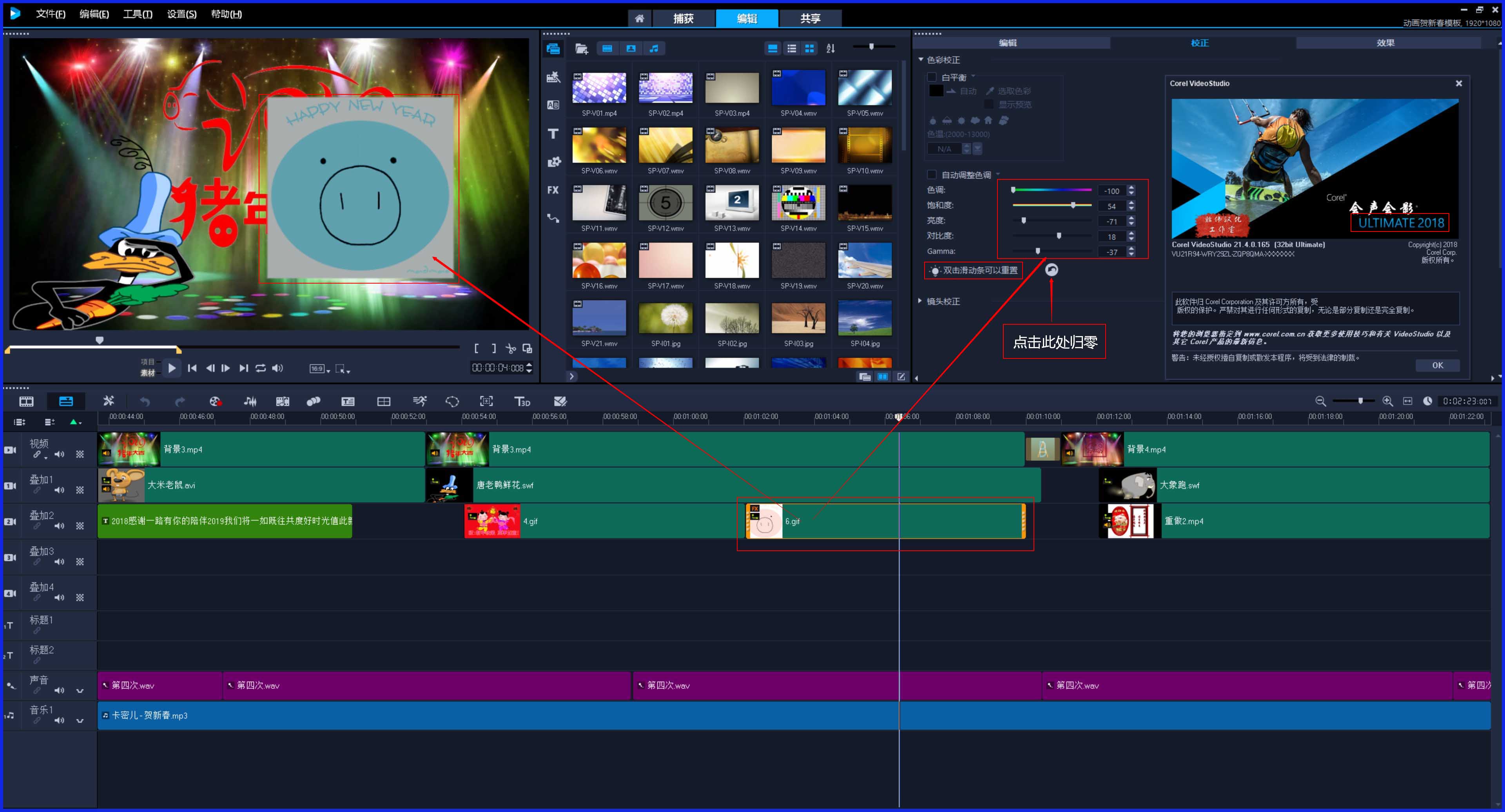The width and height of the screenshot is (1505, 812).
Task: Open the green triangle track dropdown
Action: point(75,421)
